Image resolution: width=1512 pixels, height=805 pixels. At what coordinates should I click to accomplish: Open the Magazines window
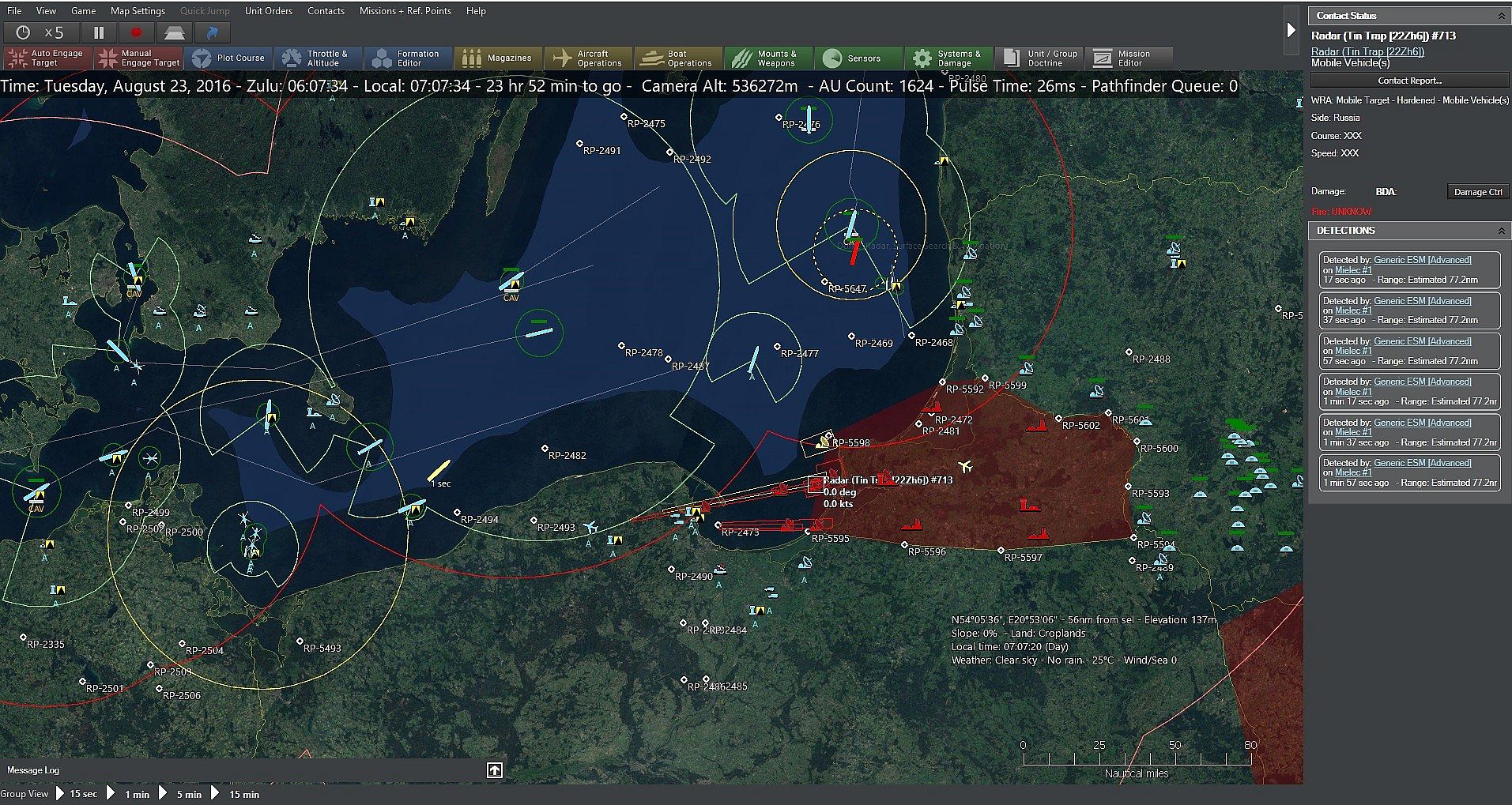[498, 58]
